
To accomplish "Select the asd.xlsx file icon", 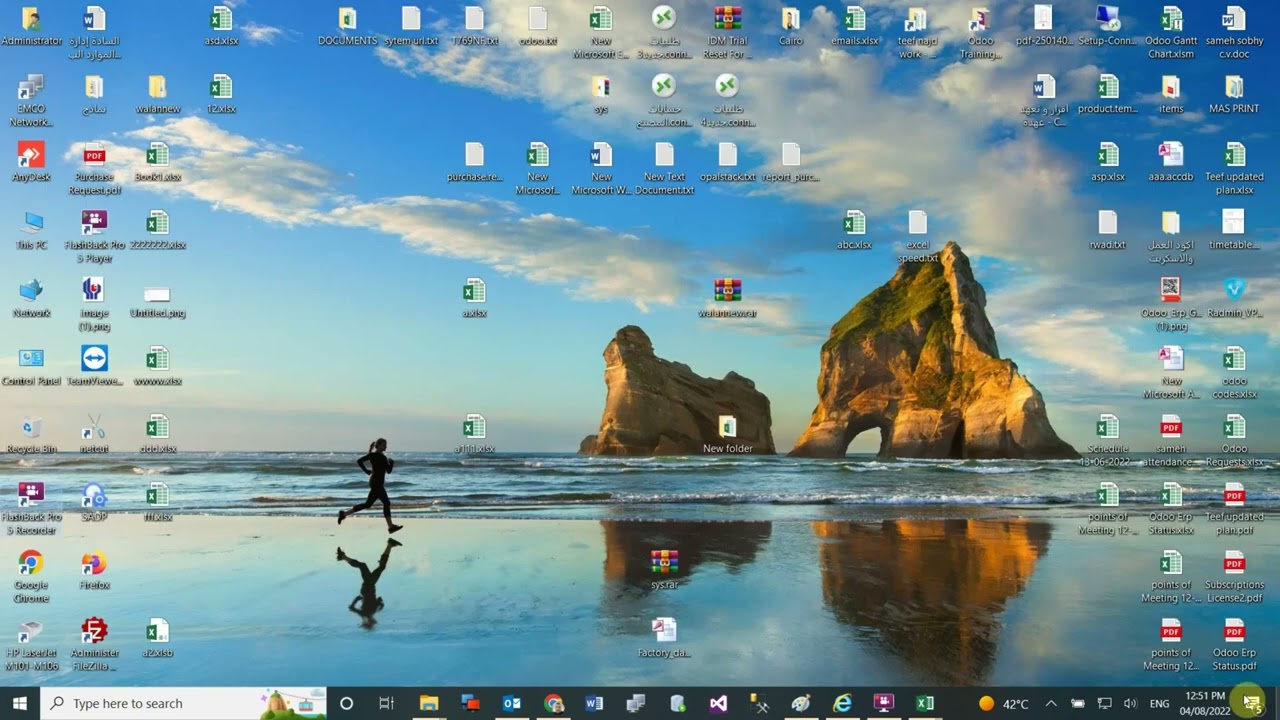I will click(221, 27).
